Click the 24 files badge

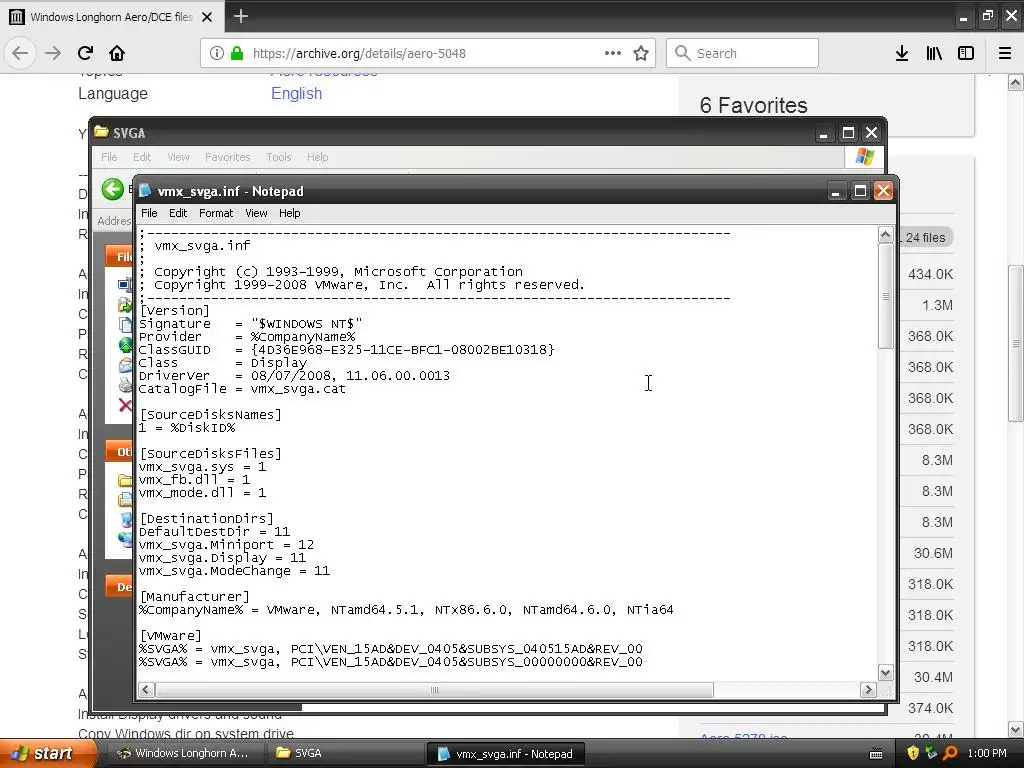(925, 238)
